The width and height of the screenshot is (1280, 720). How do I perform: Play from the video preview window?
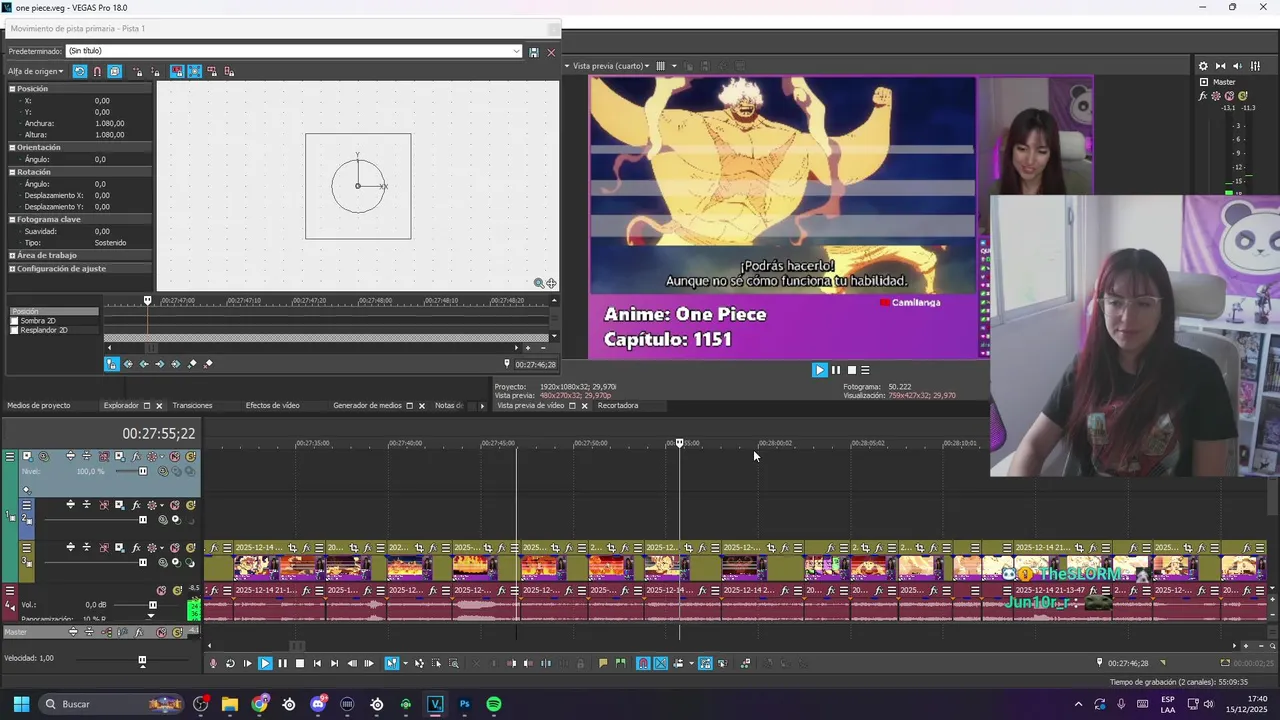(x=820, y=370)
